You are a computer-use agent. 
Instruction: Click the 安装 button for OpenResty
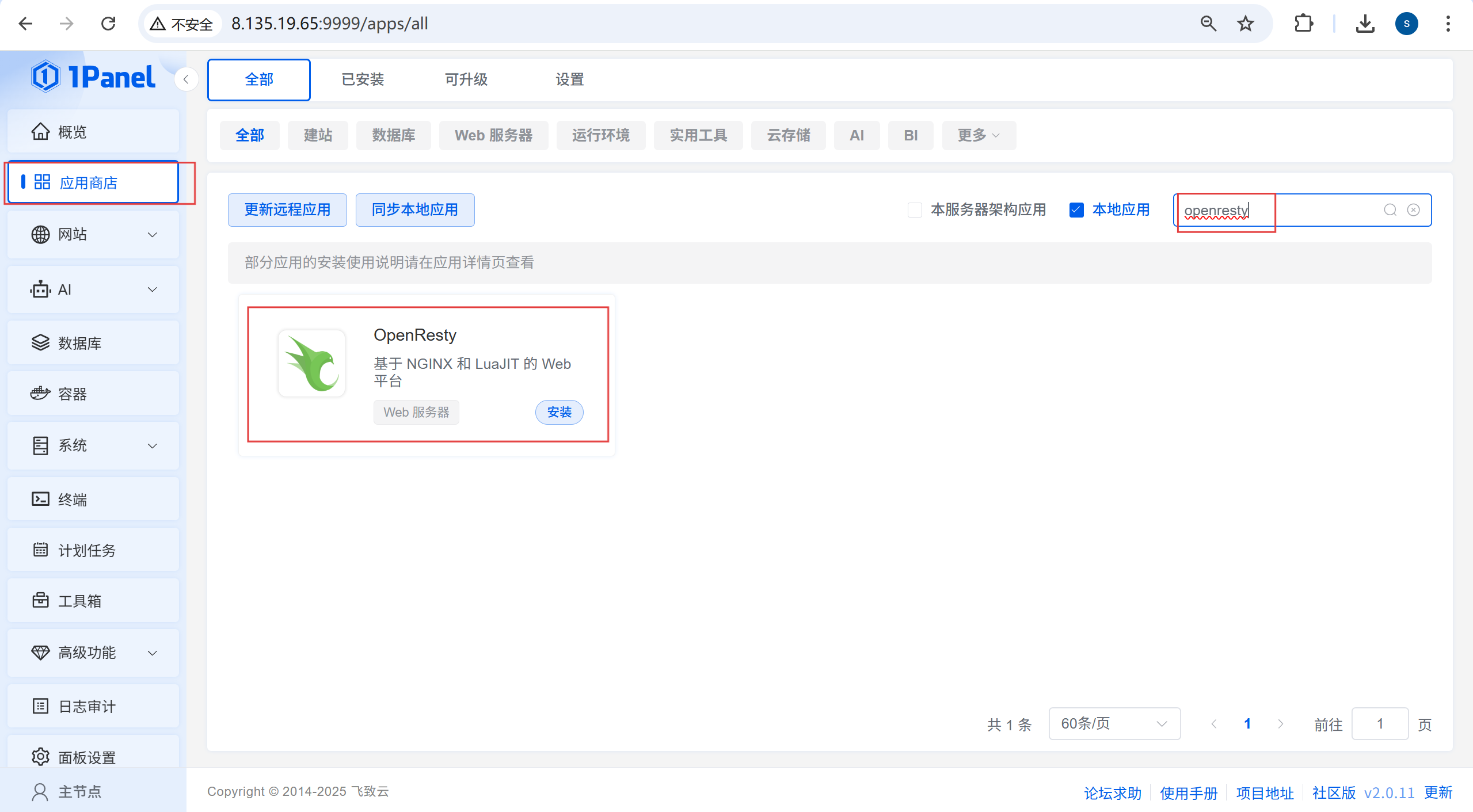(x=559, y=412)
